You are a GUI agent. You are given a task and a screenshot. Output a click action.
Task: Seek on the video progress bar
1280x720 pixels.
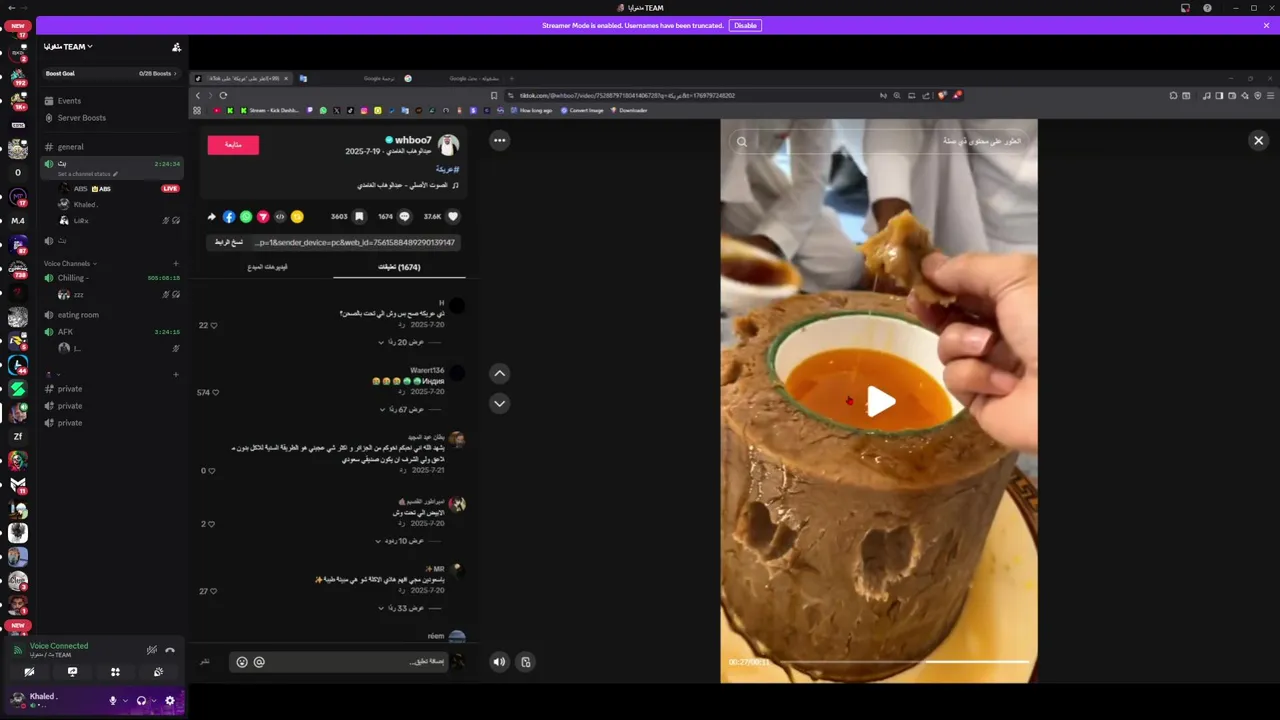(x=905, y=662)
